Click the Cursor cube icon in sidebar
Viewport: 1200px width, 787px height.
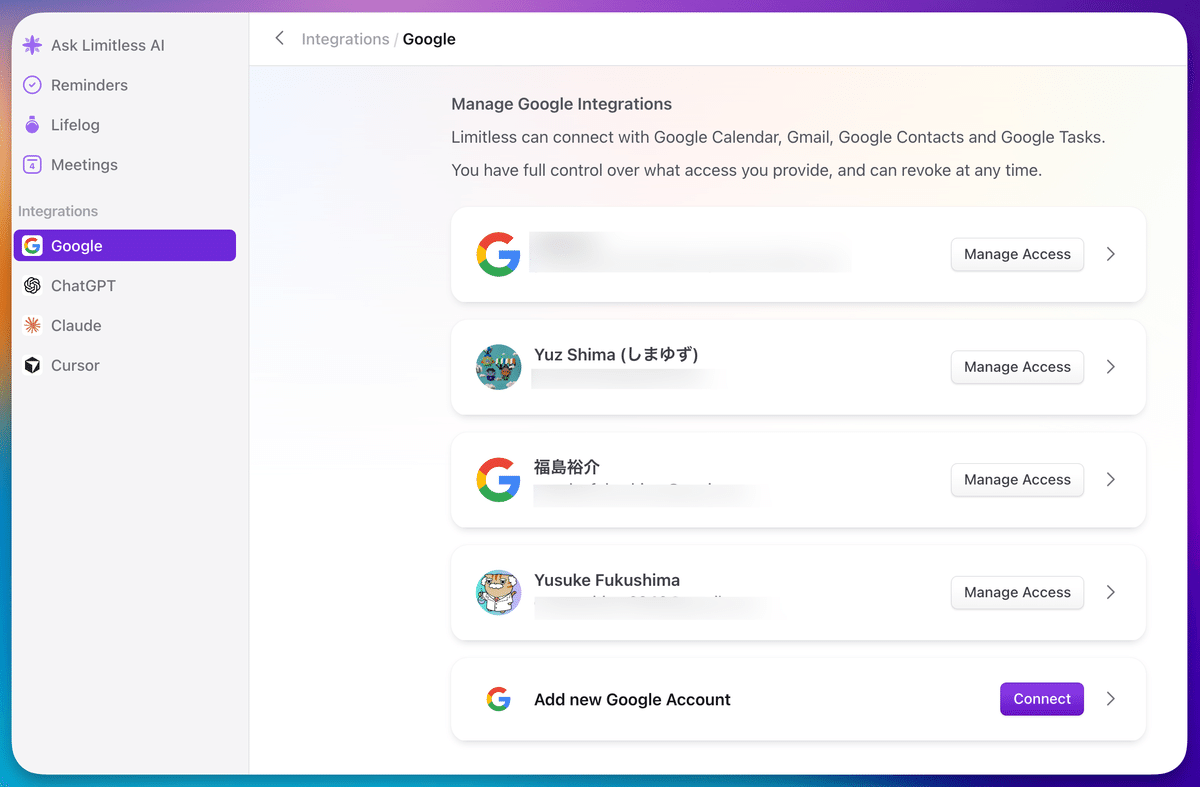32,366
